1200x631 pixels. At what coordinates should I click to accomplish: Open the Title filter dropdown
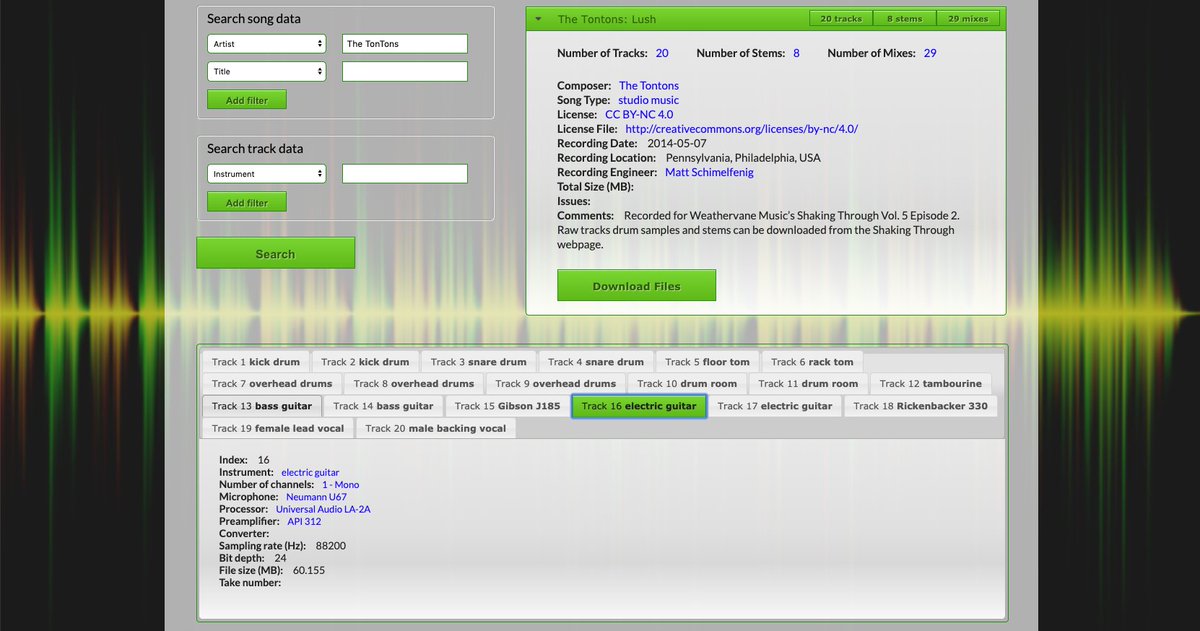click(267, 72)
